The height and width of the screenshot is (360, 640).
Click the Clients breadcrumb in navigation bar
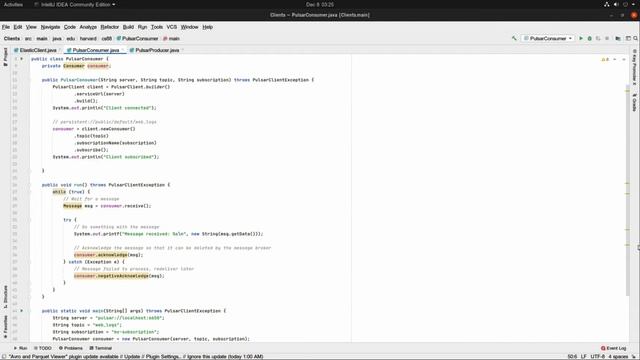[x=12, y=38]
